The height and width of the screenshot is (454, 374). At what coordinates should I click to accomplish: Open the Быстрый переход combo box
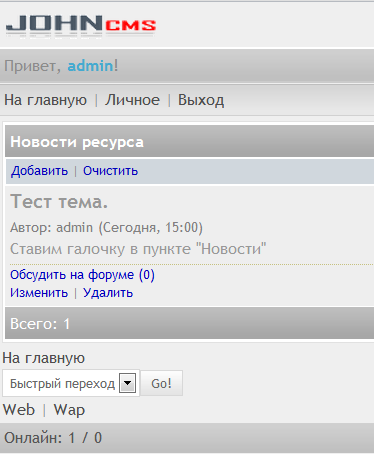pos(71,383)
